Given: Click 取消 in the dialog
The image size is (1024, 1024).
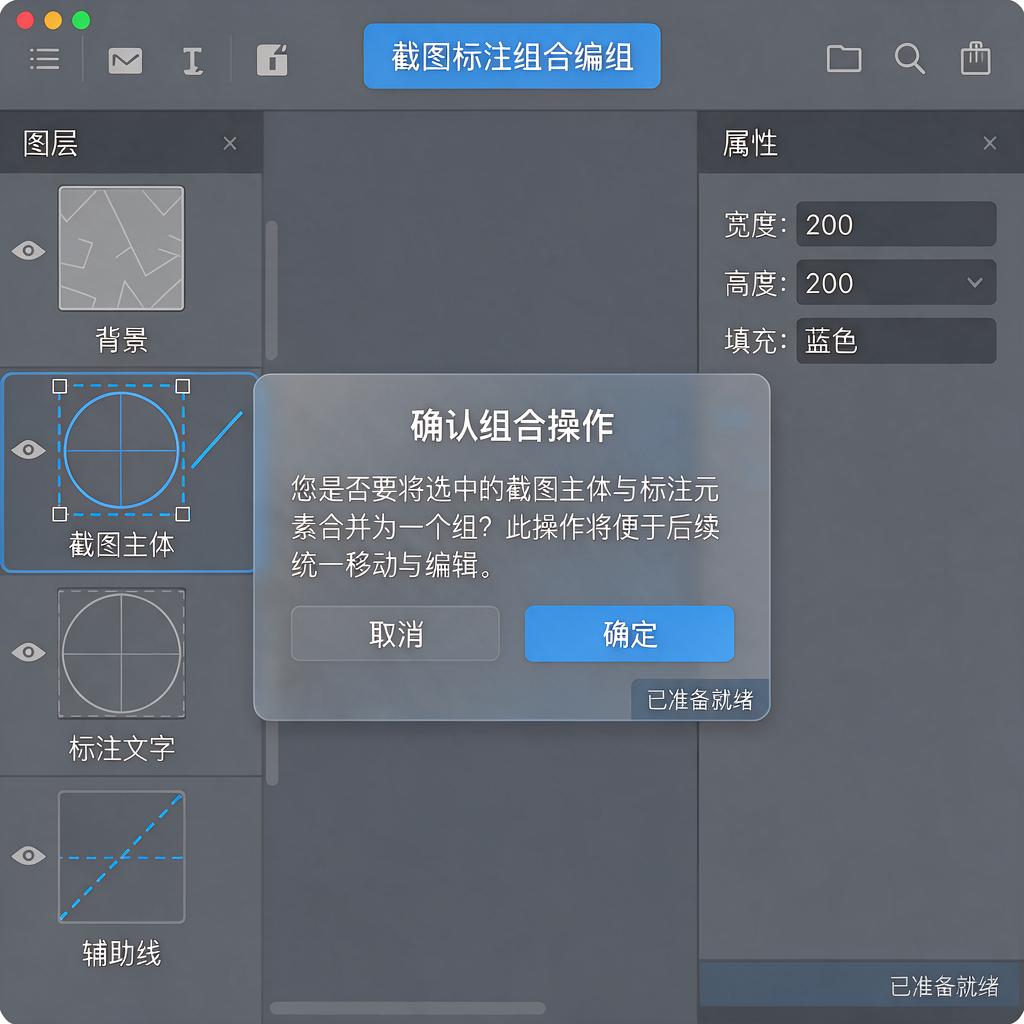Looking at the screenshot, I should (395, 633).
